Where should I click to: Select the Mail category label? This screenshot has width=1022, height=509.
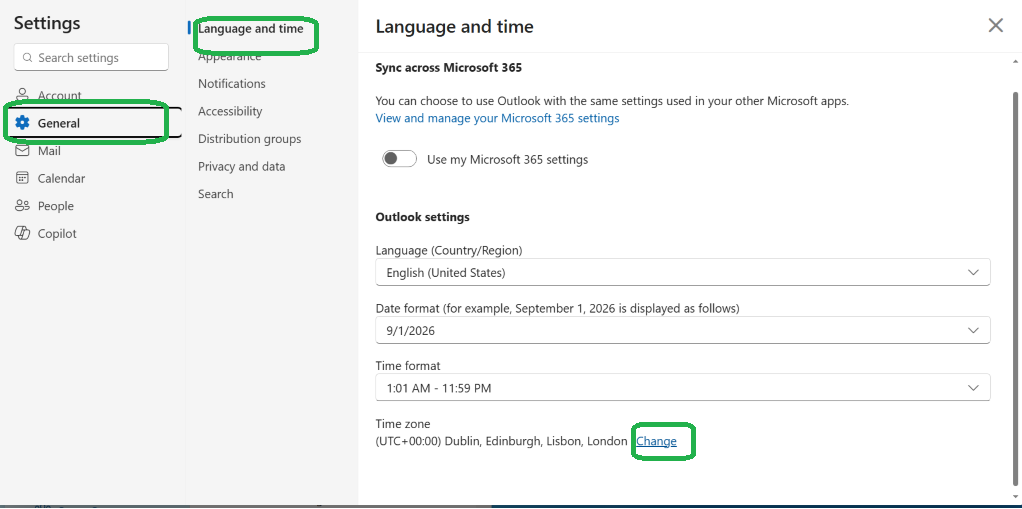coord(49,151)
